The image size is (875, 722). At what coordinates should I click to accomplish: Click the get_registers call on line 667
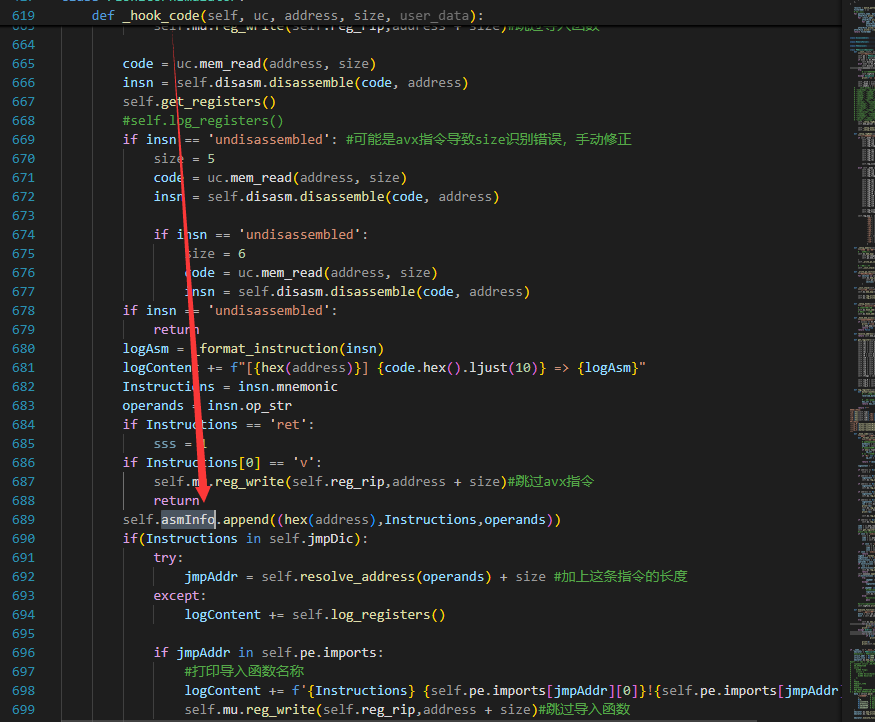coord(211,102)
